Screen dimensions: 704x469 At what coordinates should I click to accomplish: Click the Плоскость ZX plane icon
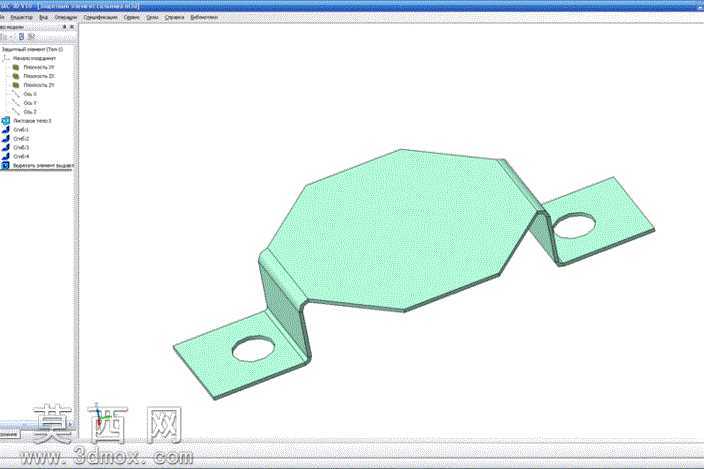point(16,76)
